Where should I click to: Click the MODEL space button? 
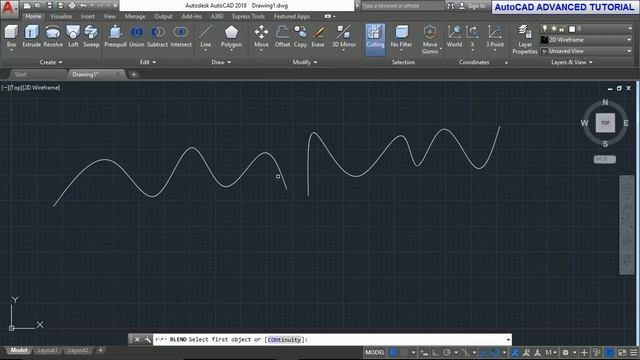click(375, 352)
